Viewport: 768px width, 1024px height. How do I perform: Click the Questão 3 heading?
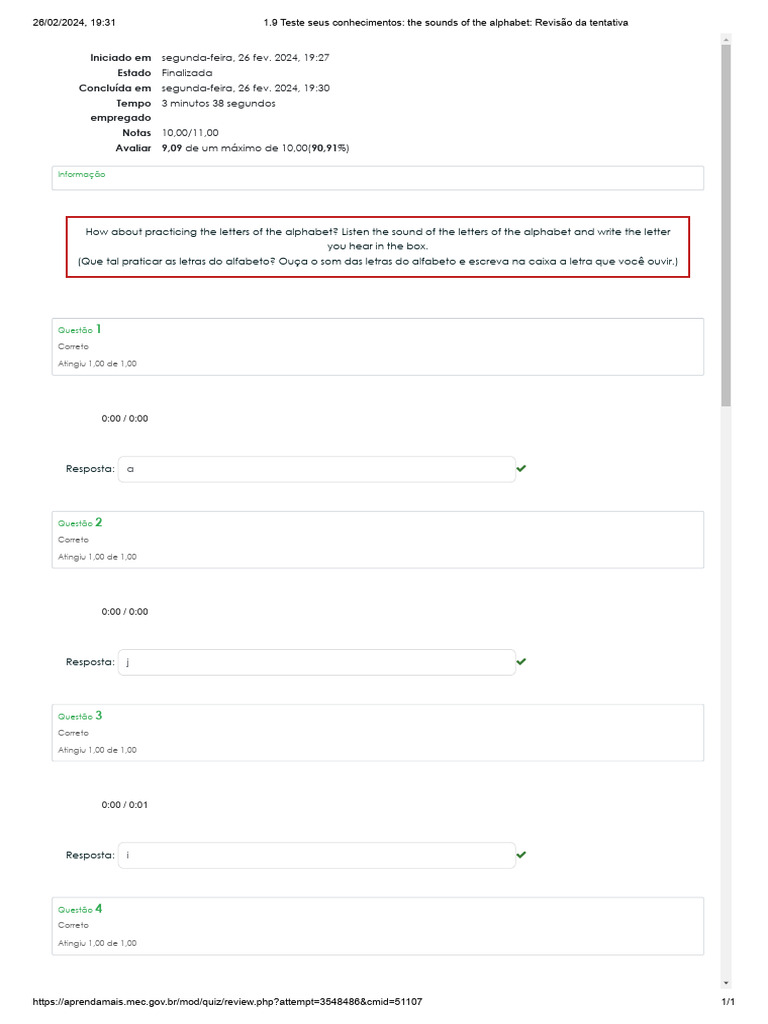click(x=80, y=716)
